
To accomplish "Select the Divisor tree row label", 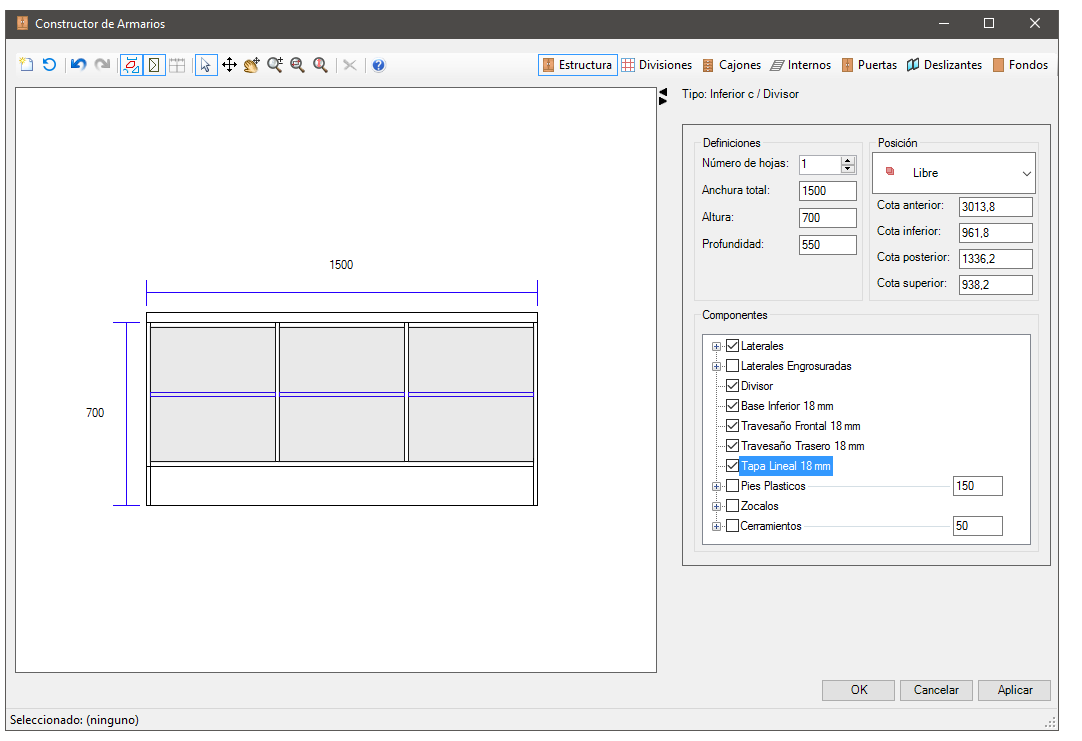I will [757, 386].
